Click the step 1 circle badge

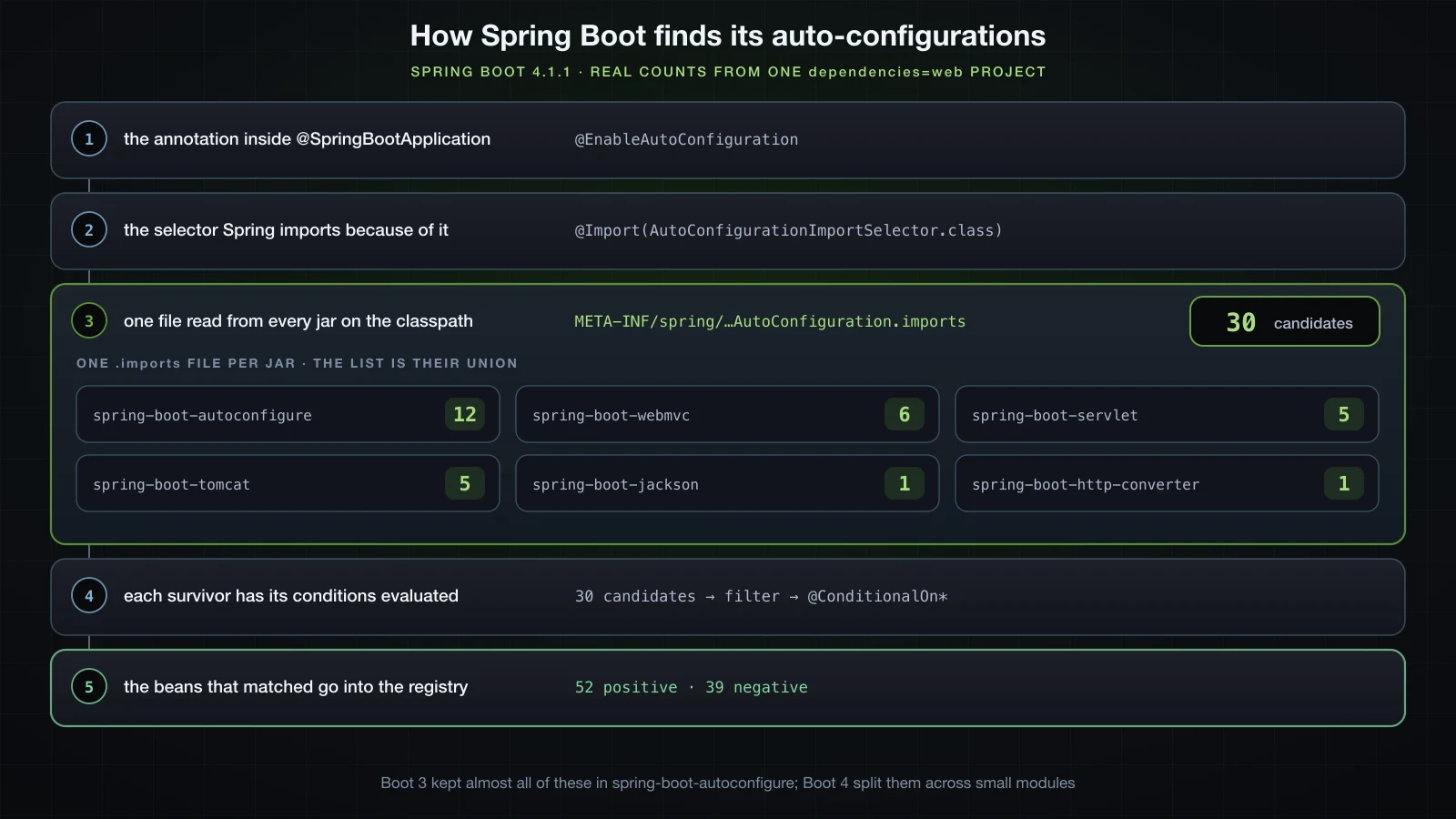(x=89, y=139)
